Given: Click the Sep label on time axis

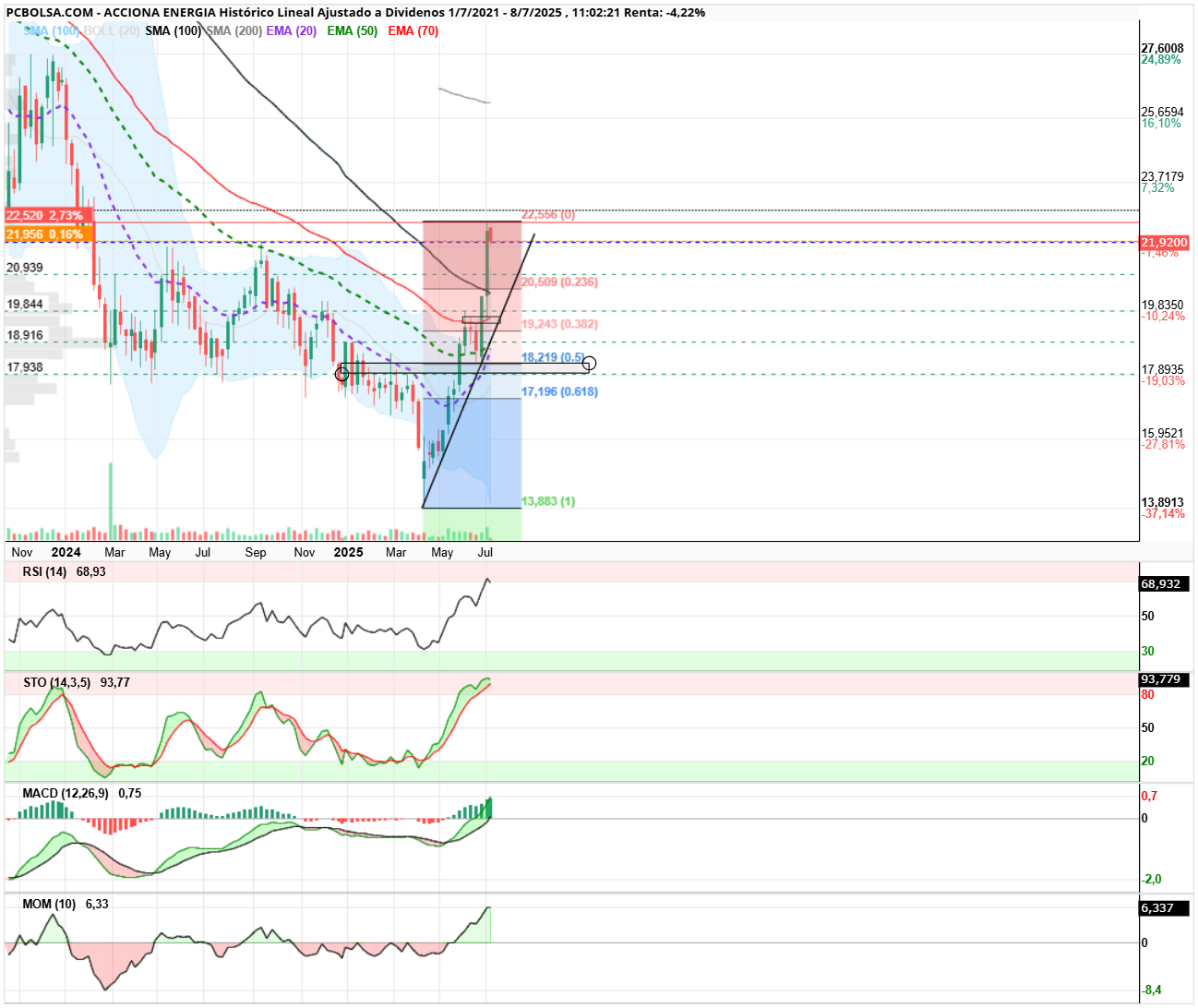Looking at the screenshot, I should (x=256, y=552).
